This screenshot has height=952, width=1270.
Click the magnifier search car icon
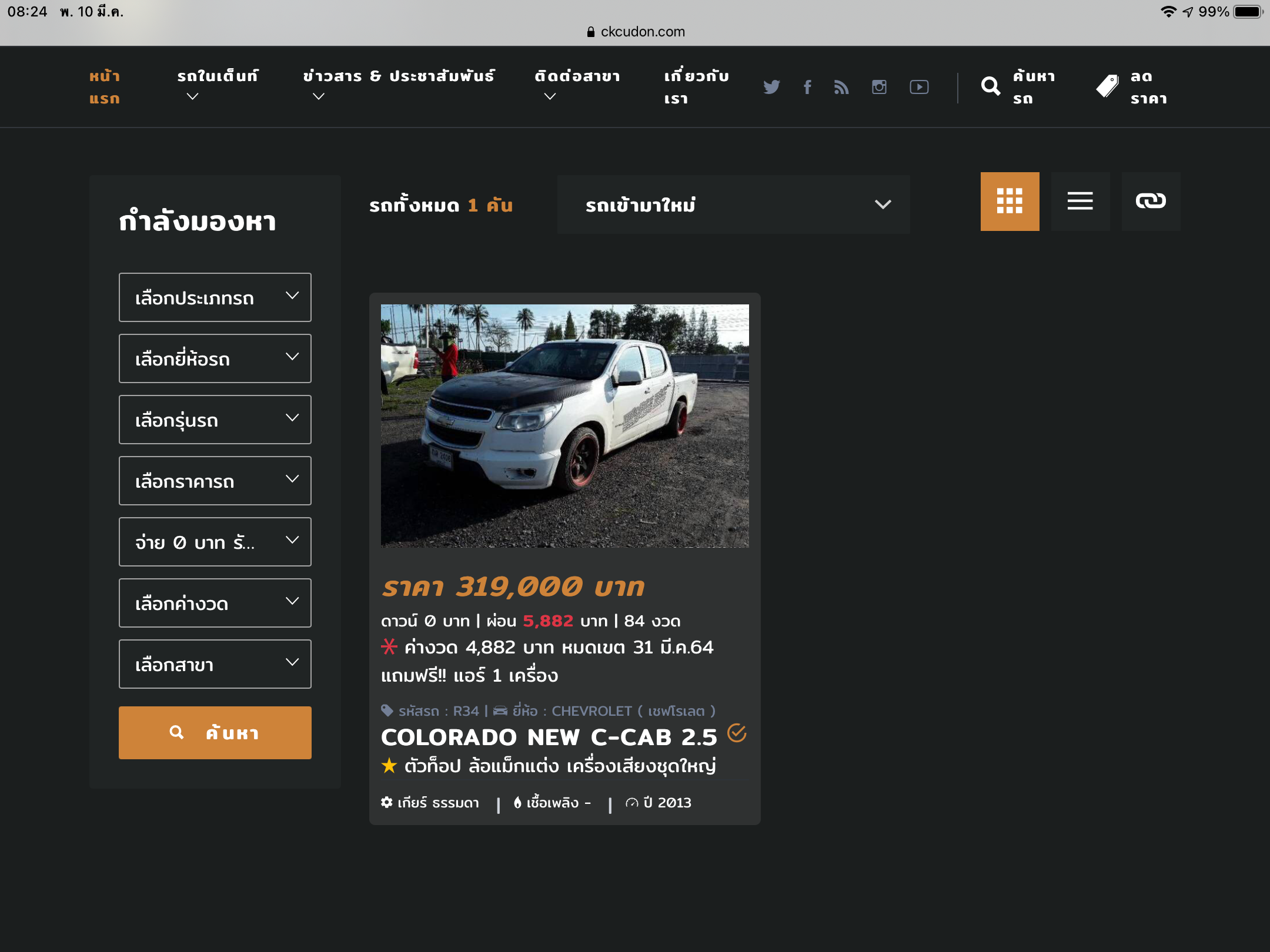tap(991, 87)
